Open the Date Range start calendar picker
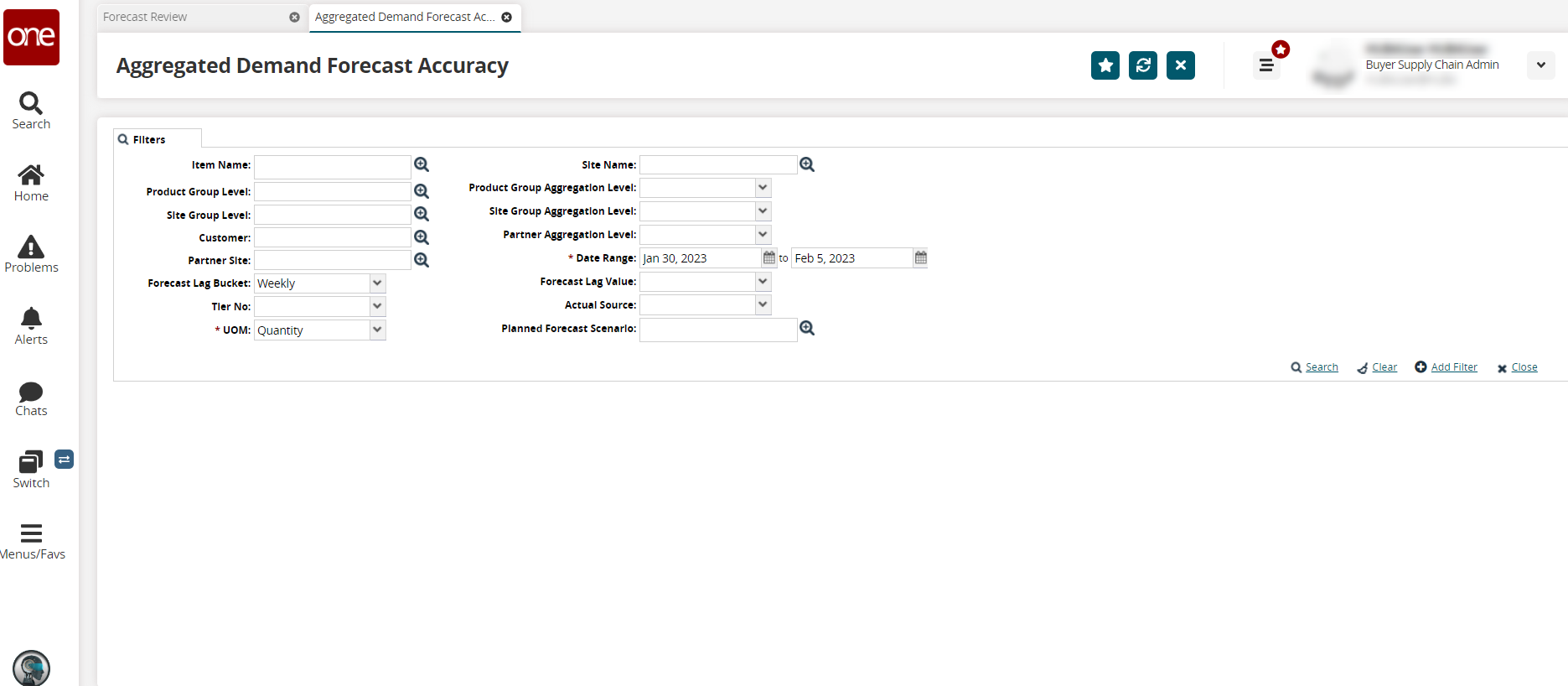Viewport: 1568px width, 686px height. click(x=769, y=257)
